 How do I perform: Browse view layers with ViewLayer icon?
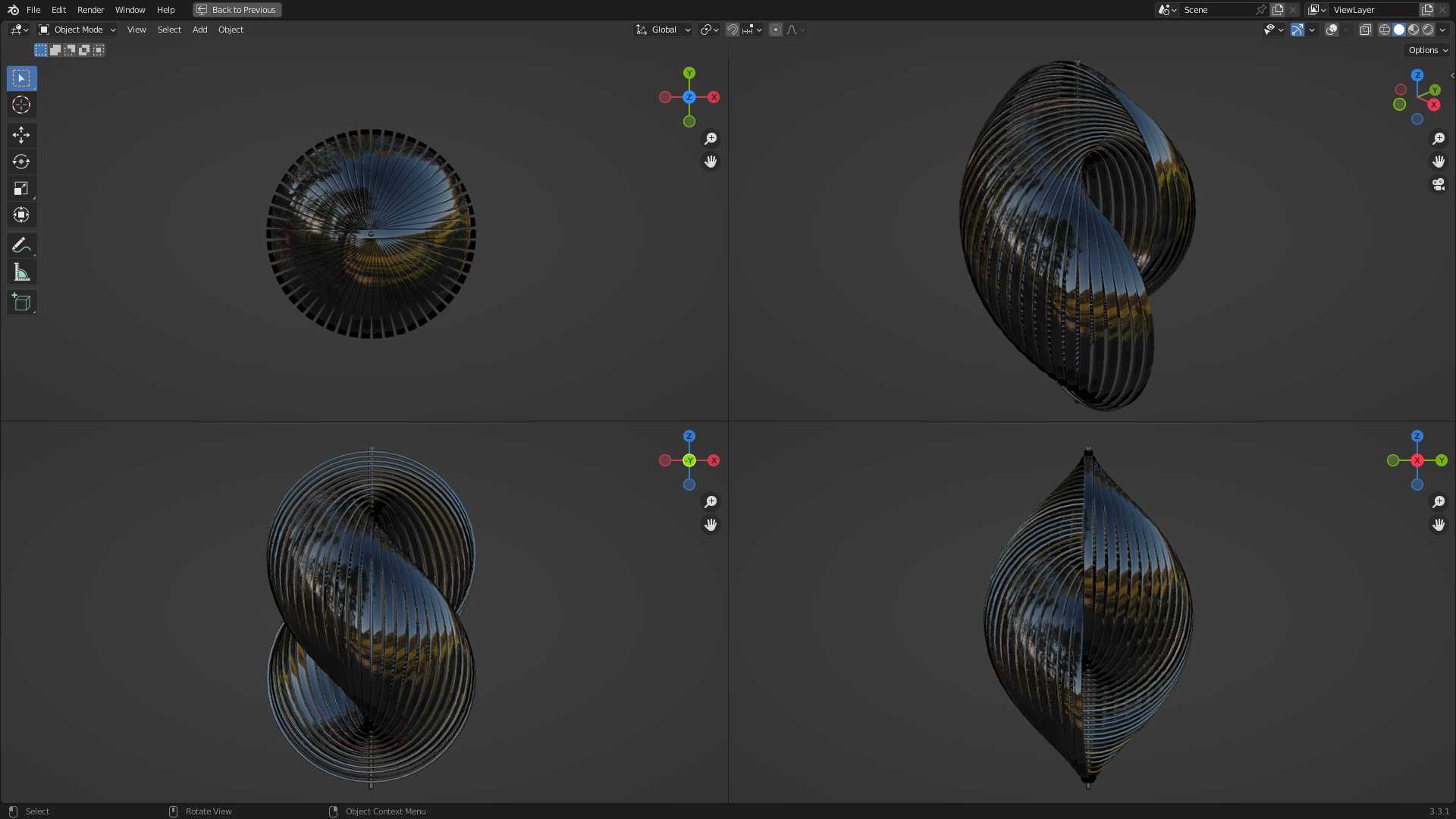pos(1317,10)
